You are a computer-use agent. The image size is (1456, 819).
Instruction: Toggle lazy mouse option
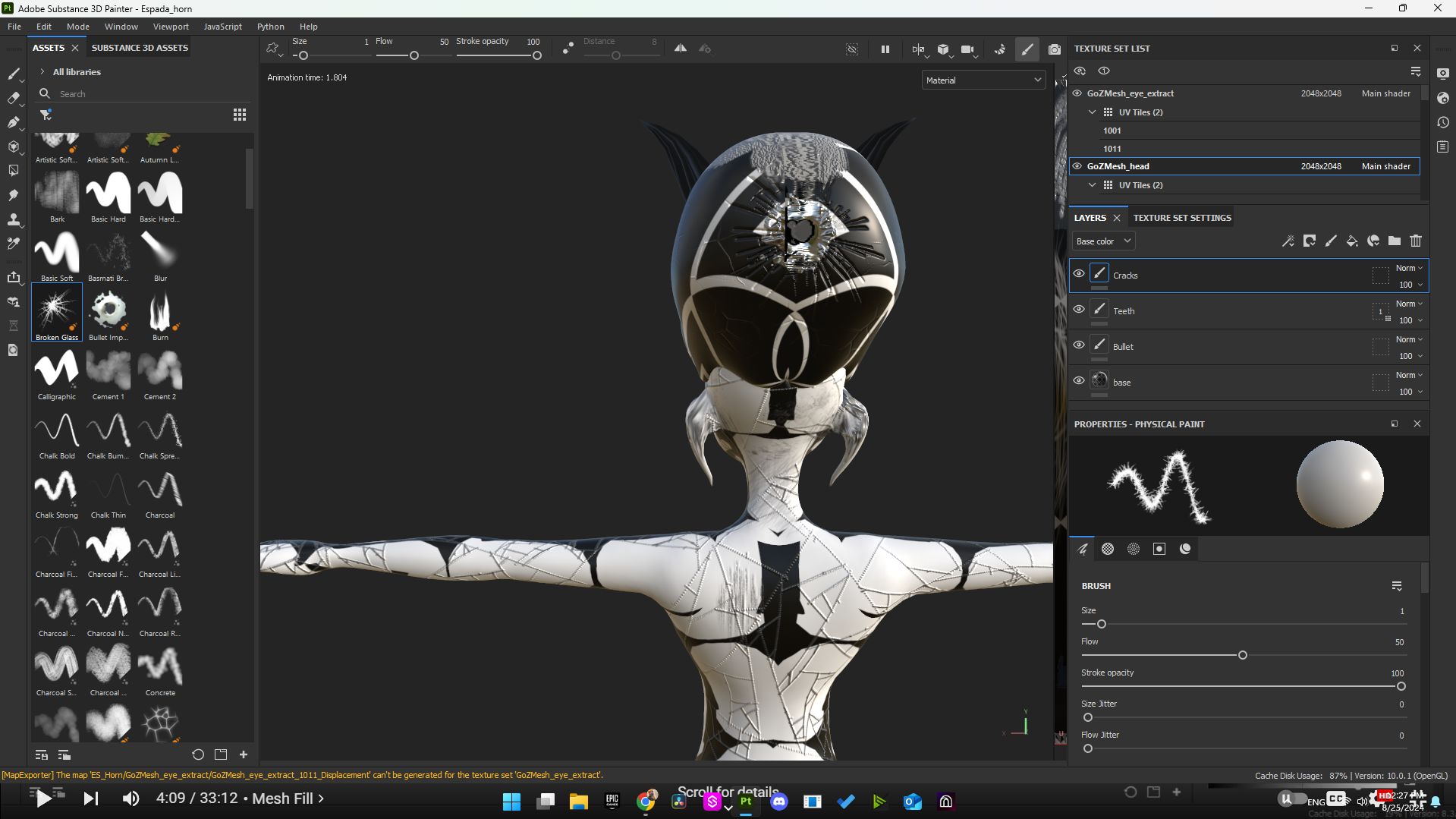(x=568, y=49)
